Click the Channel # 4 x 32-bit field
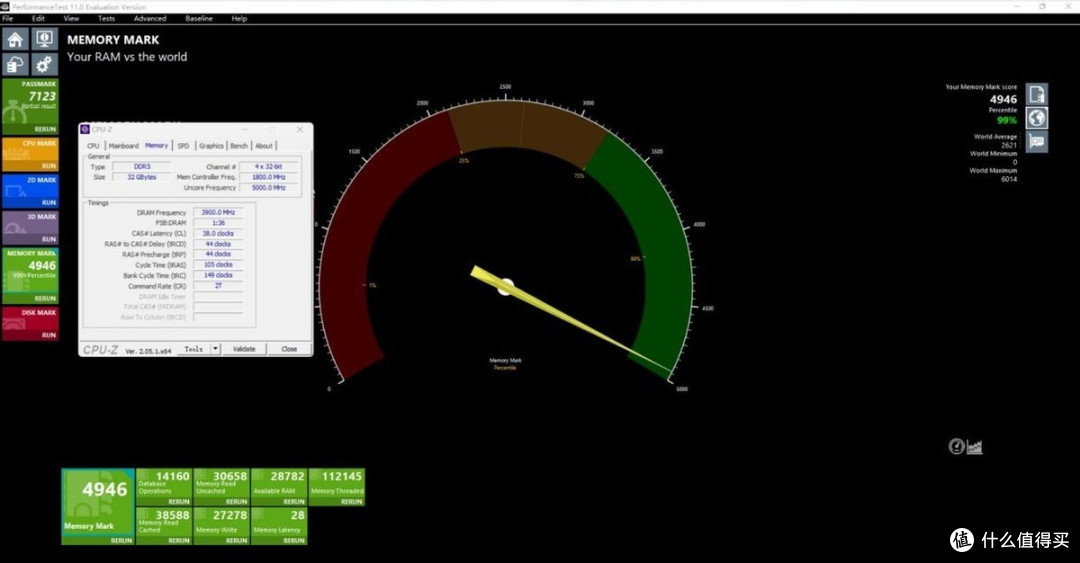The width and height of the screenshot is (1080, 563). (269, 167)
